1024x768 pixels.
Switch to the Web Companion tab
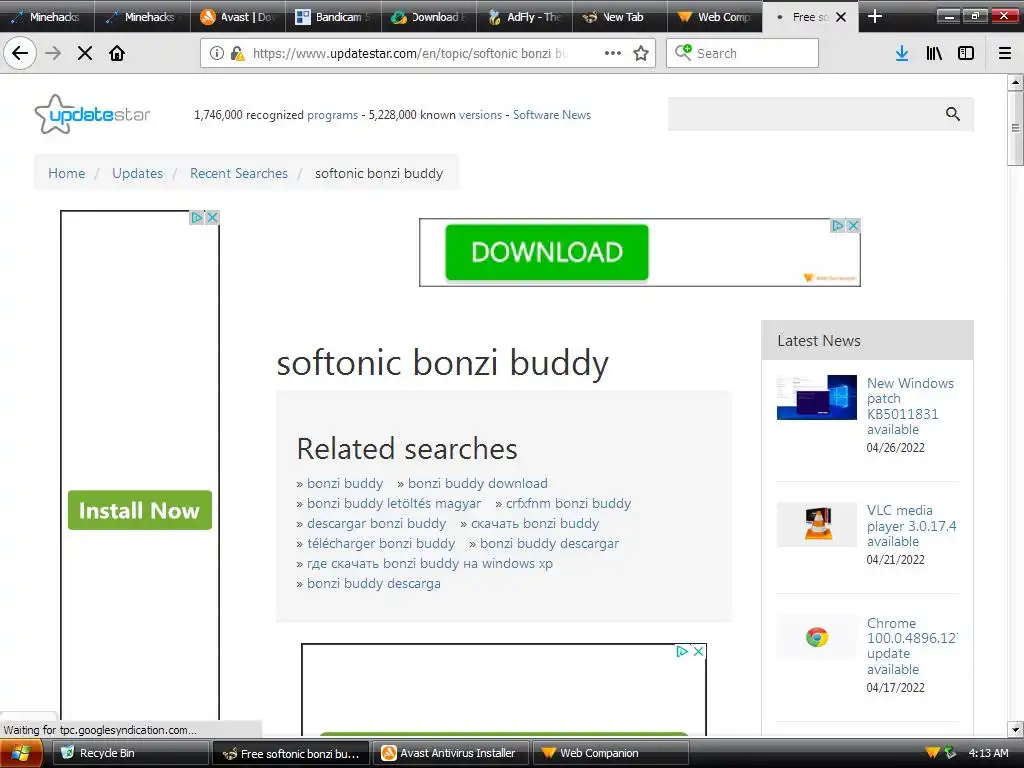[x=714, y=17]
